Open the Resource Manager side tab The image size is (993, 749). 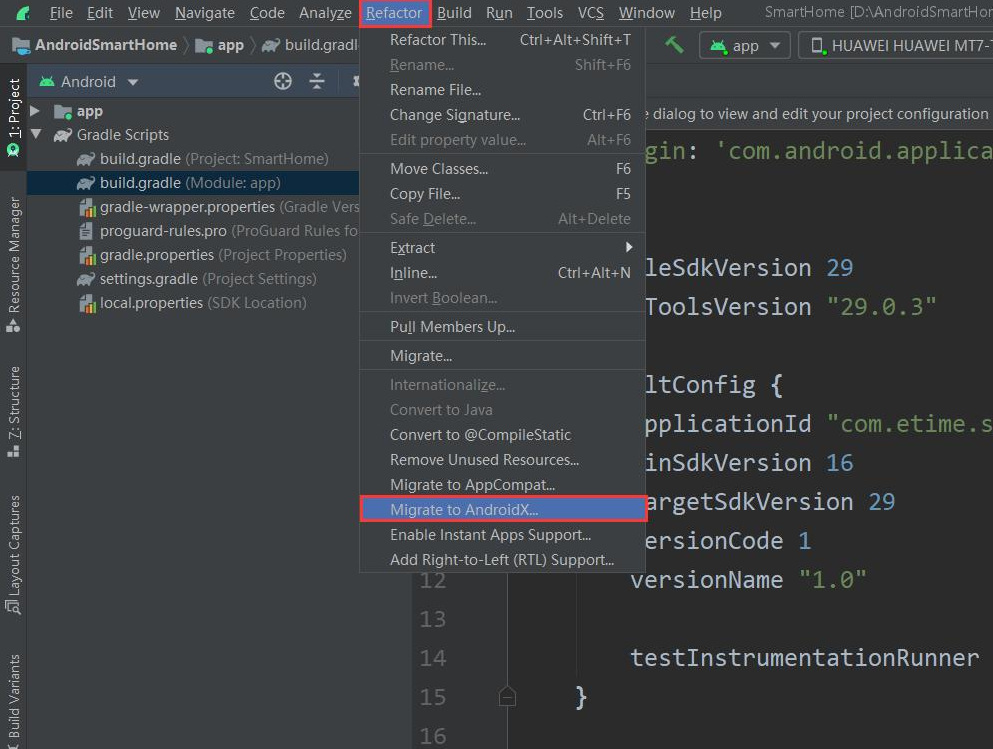(x=13, y=264)
